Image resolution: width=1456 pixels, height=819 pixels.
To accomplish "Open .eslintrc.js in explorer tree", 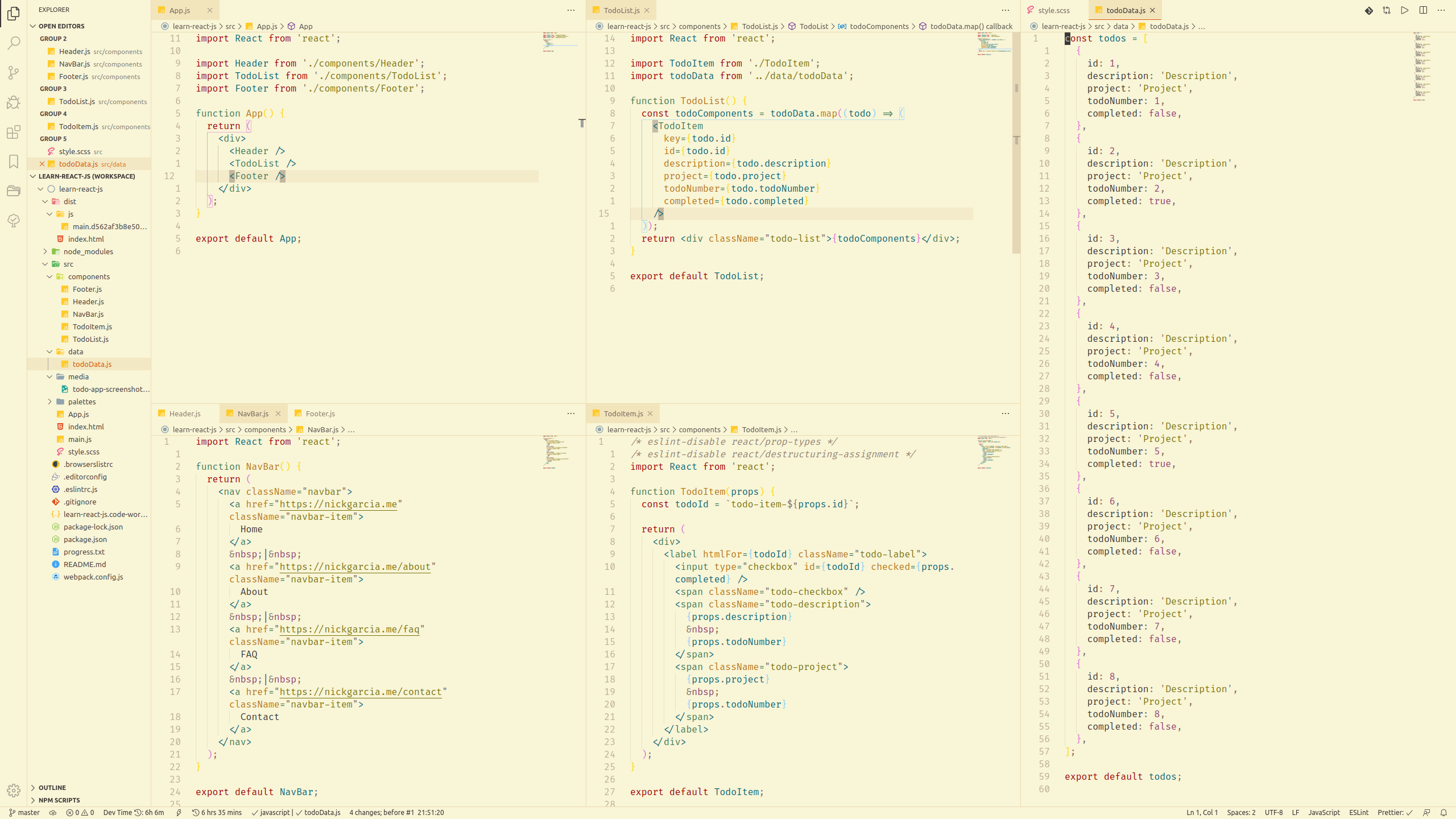I will 80,489.
